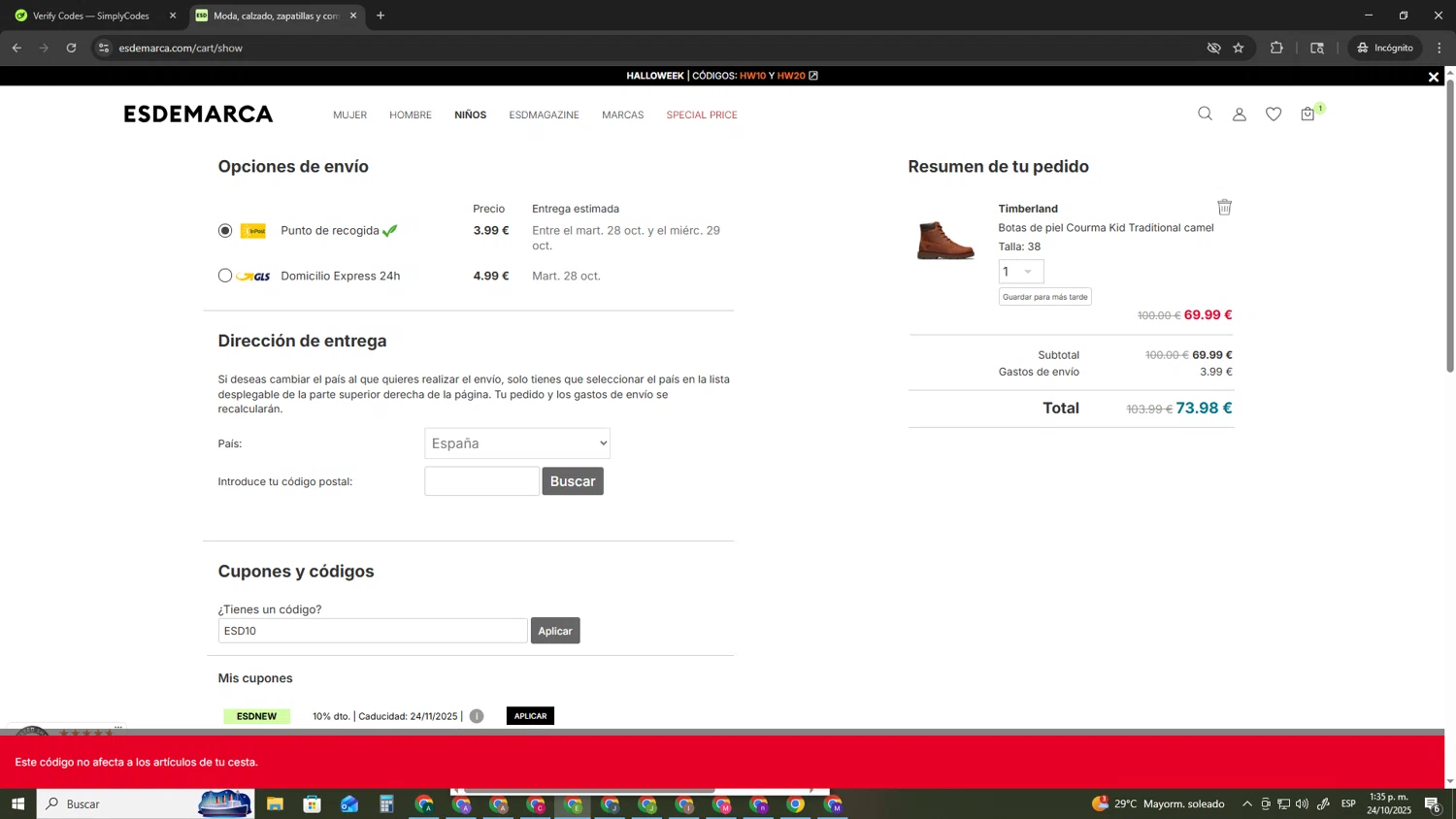This screenshot has width=1456, height=819.
Task: Open the shopping bag cart icon
Action: [1308, 114]
